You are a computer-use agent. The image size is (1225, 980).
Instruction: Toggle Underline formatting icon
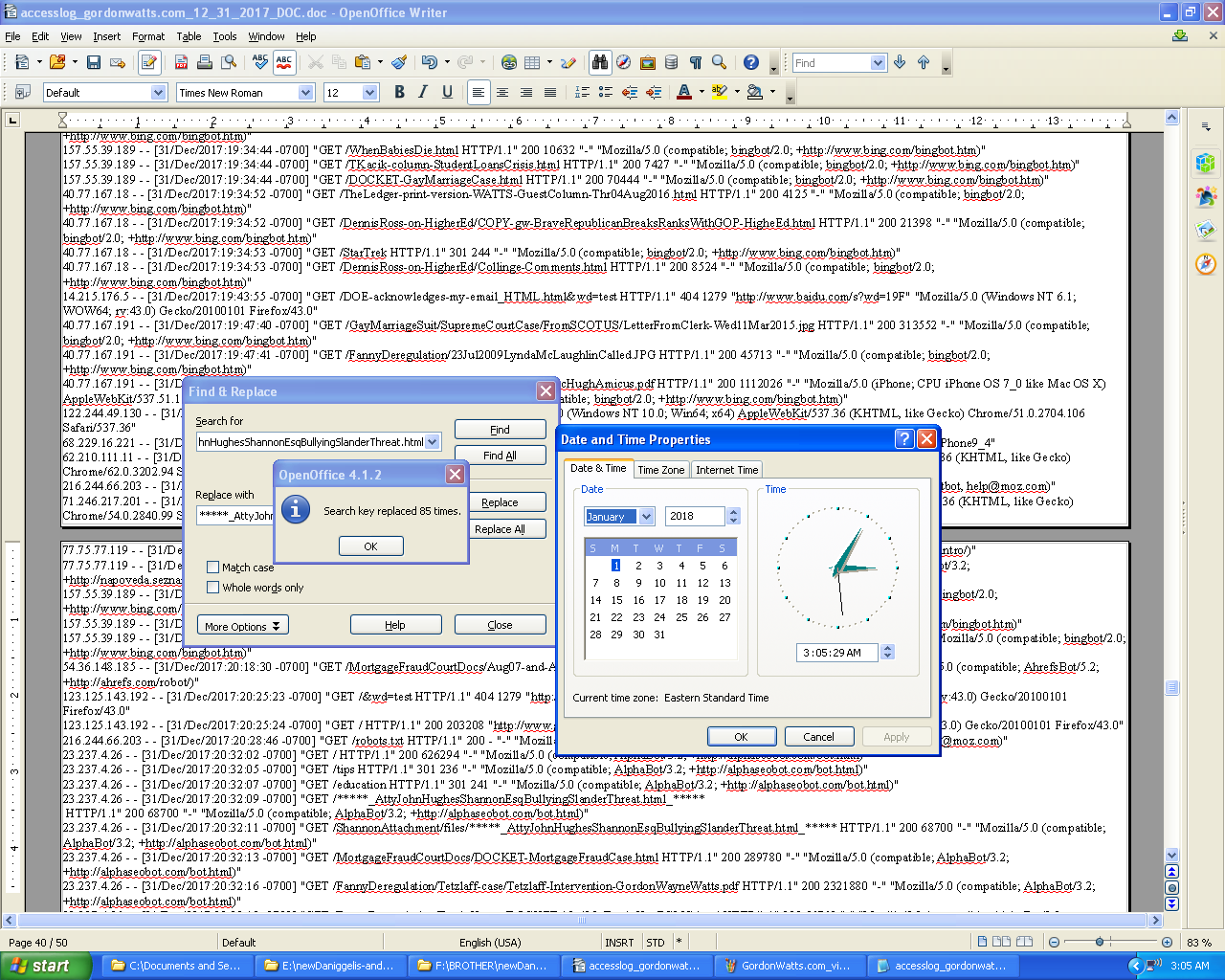pyautogui.click(x=447, y=92)
